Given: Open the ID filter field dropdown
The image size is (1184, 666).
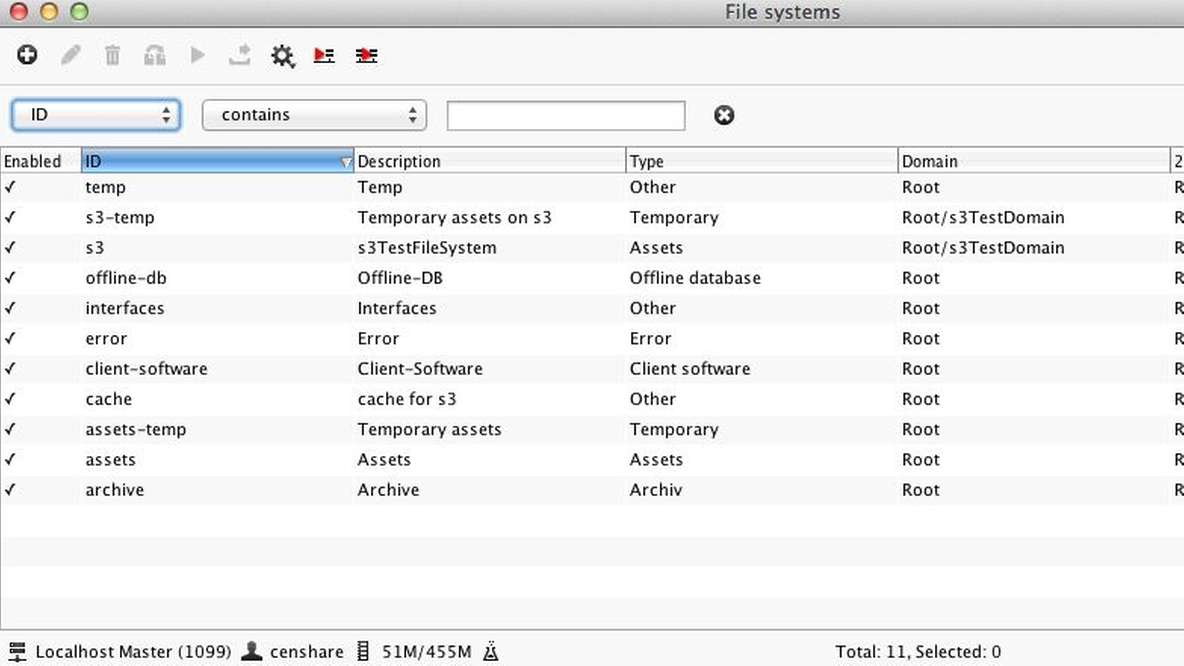Looking at the screenshot, I should [96, 115].
